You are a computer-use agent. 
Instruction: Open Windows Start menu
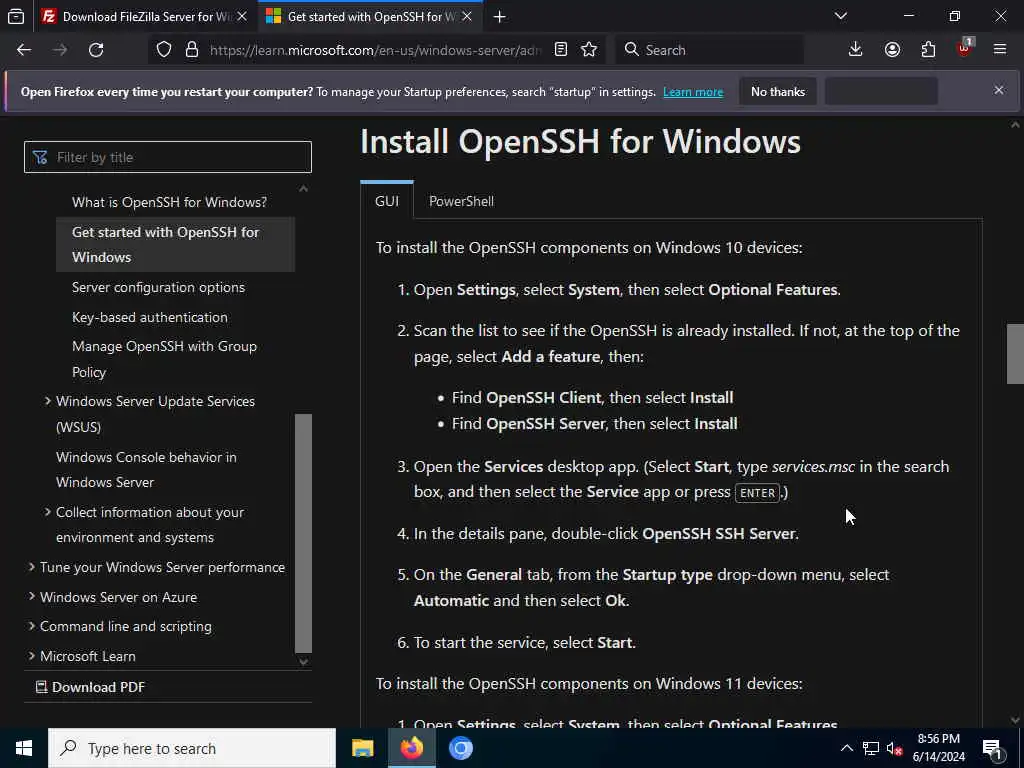(24, 748)
